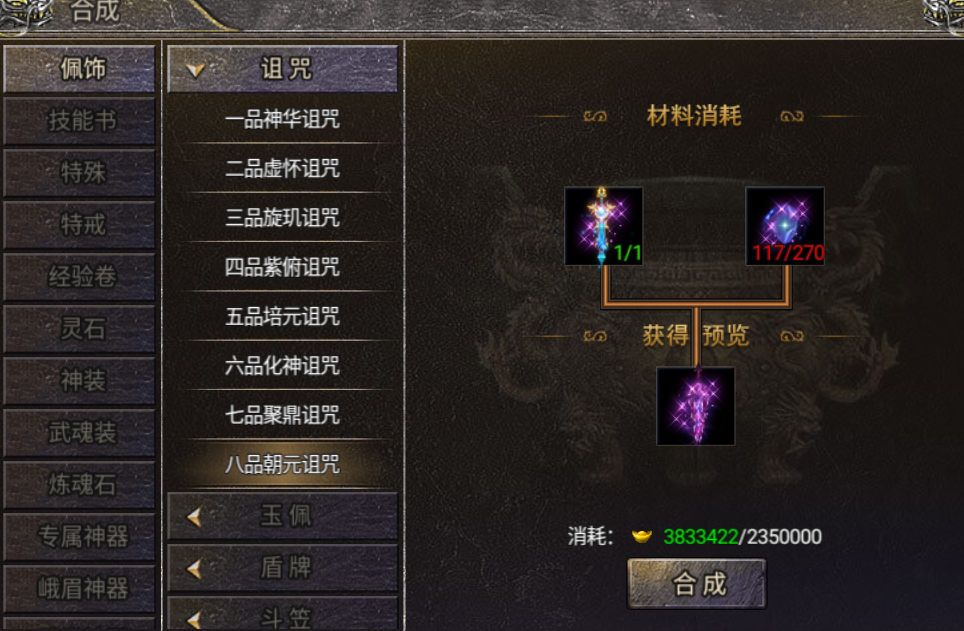Click the result preview item icon
The image size is (964, 631).
[695, 406]
